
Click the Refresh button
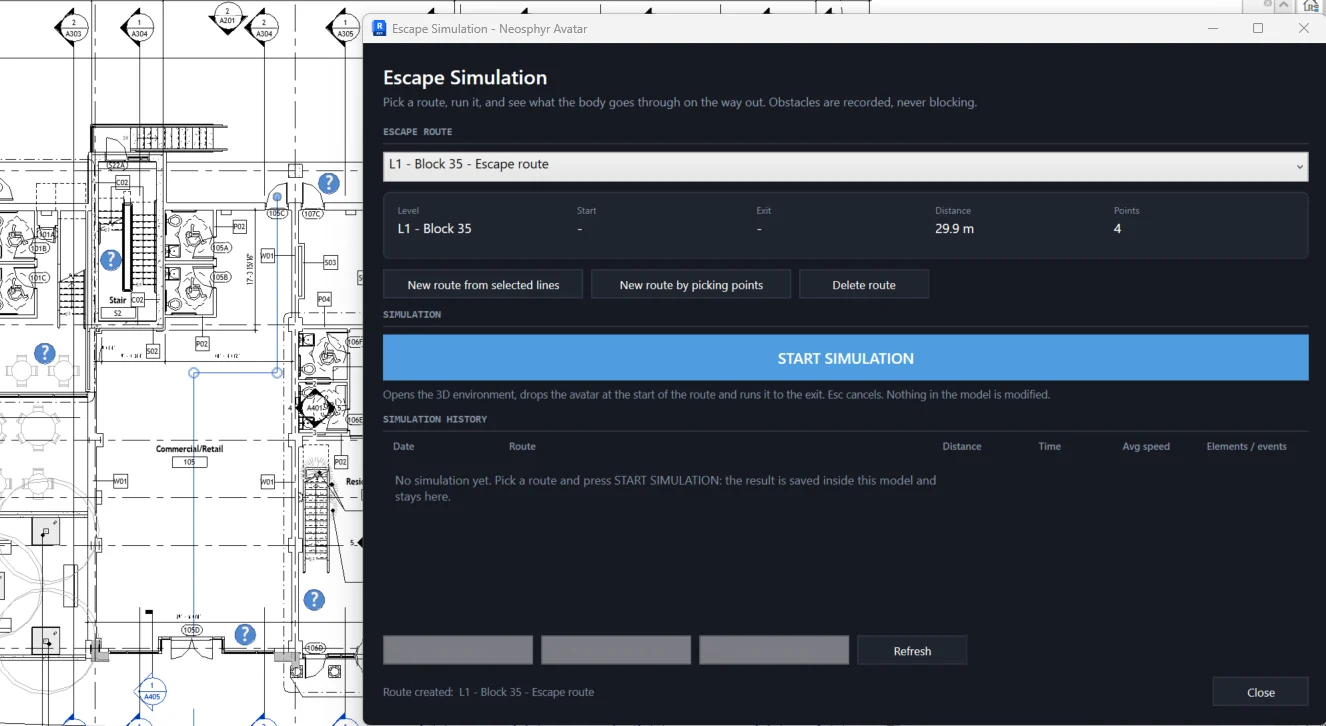[x=912, y=651]
